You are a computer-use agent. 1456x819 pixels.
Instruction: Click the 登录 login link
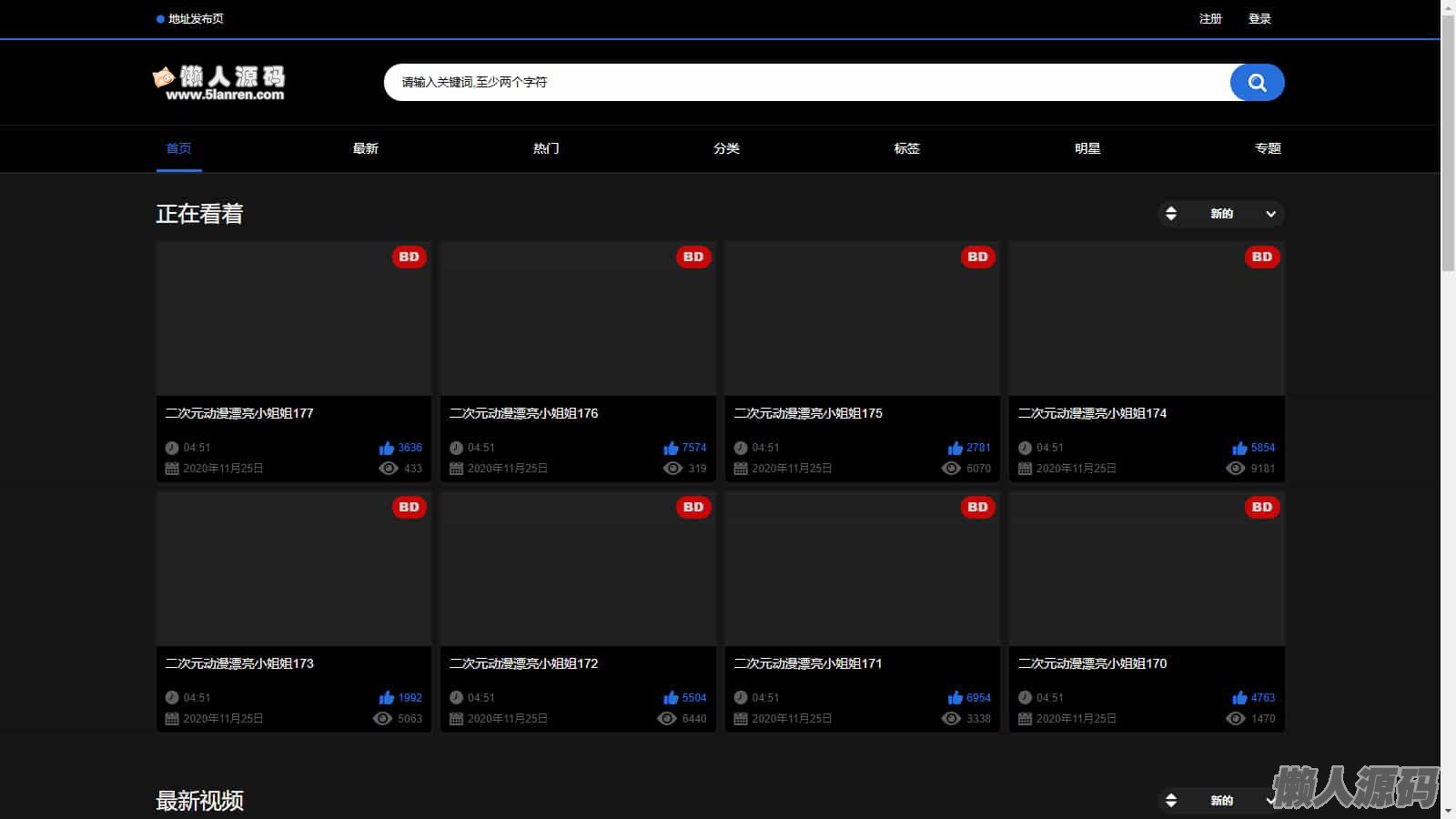[1259, 19]
